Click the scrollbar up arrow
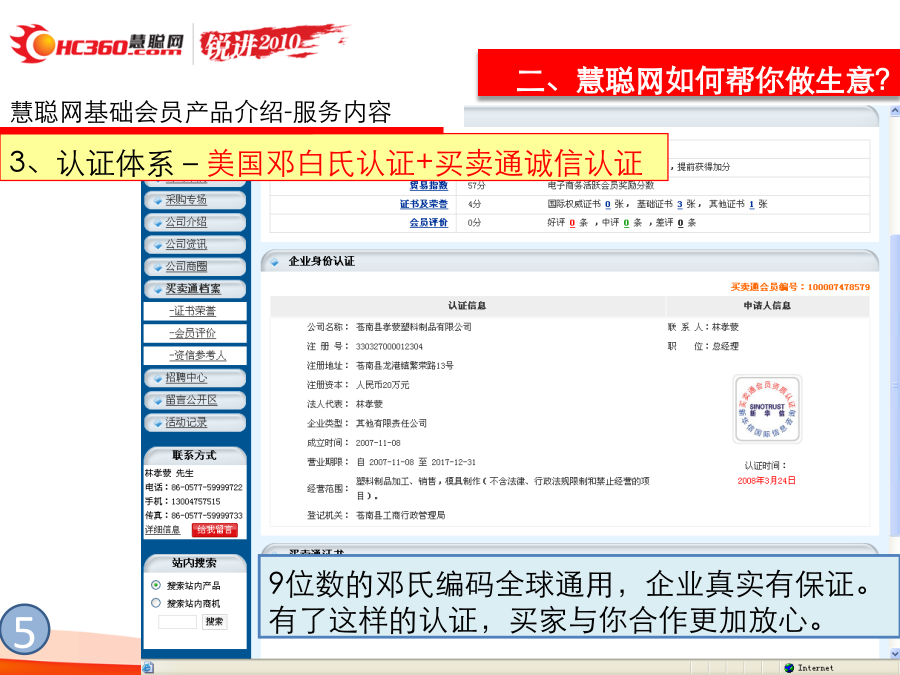 coord(895,111)
